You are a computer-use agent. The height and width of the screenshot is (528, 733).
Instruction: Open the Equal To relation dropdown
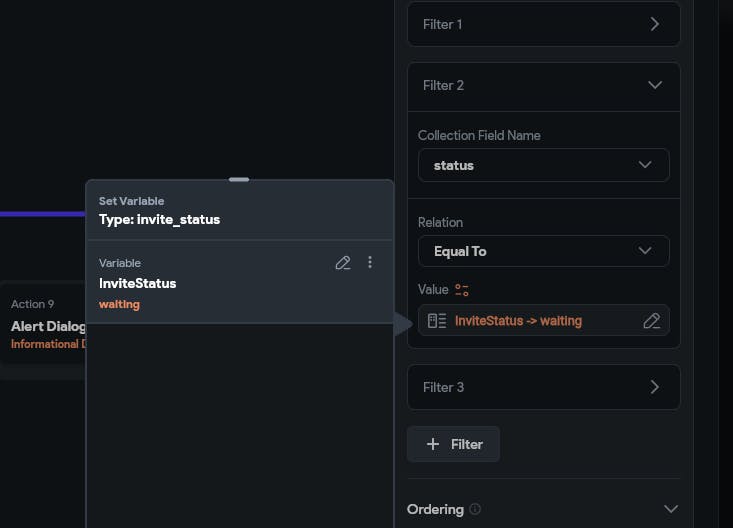pos(543,251)
